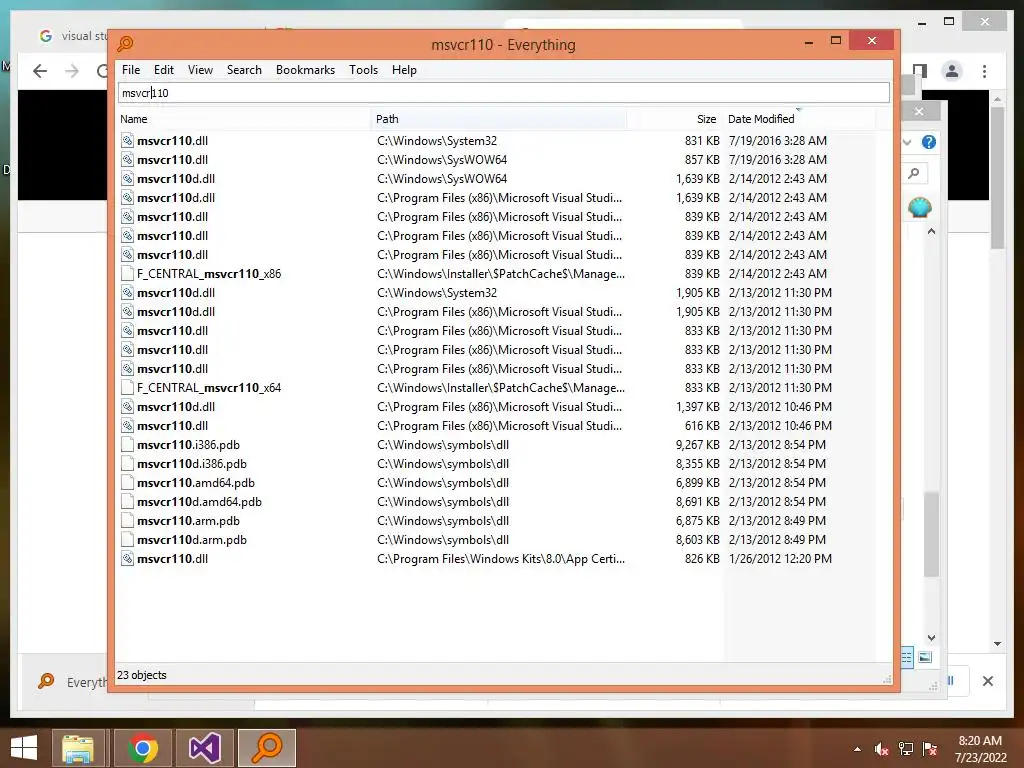1024x768 pixels.
Task: Switch to Visual Studio in the taskbar
Action: pyautogui.click(x=204, y=748)
